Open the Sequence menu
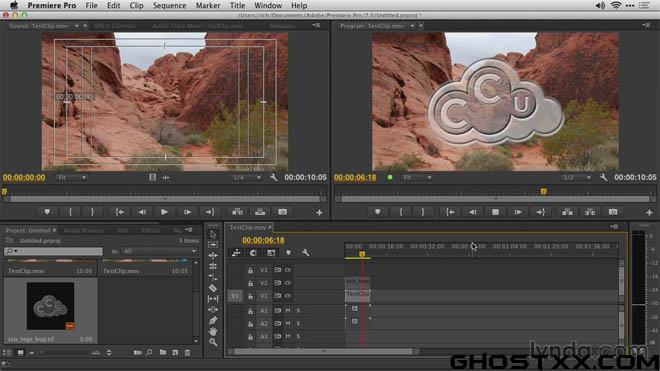 pos(169,5)
